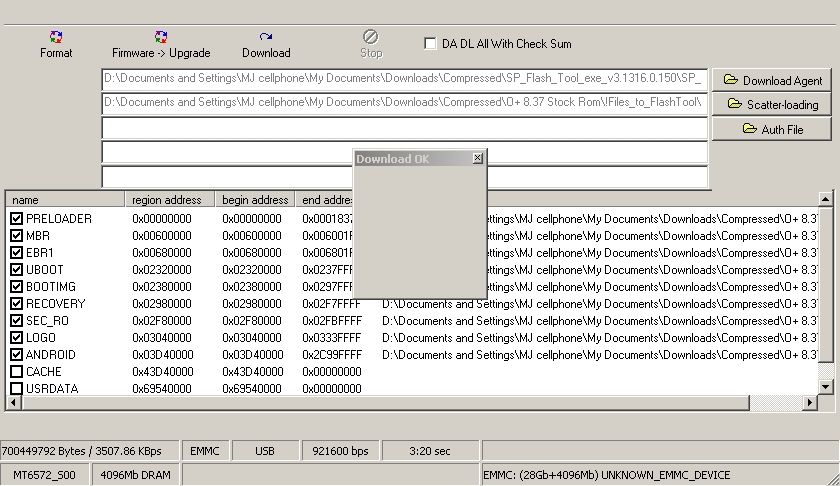Sort by the name column header
The image size is (840, 486).
65,200
